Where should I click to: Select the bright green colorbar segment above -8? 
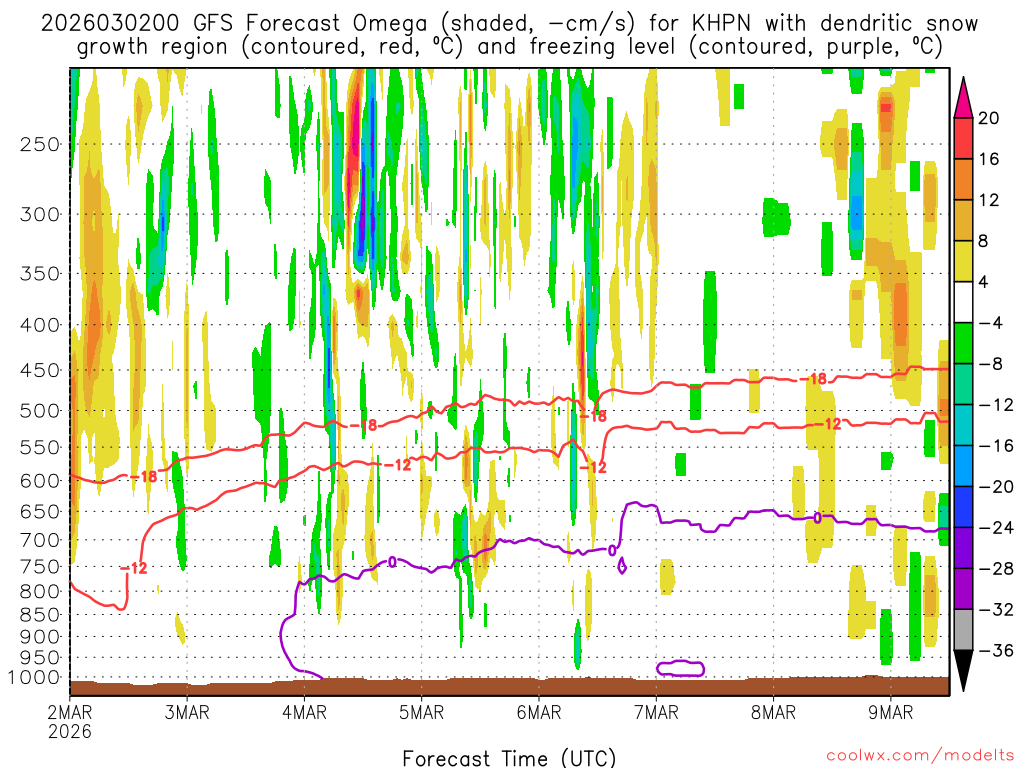pos(964,343)
